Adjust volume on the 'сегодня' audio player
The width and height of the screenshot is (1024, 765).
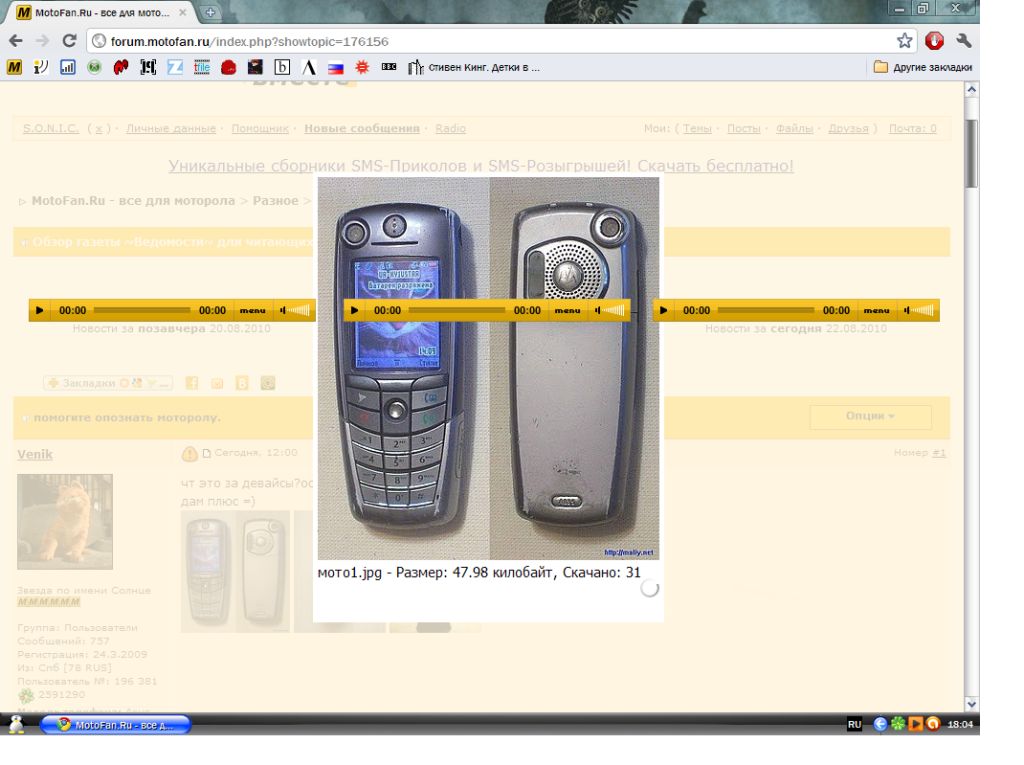[919, 310]
